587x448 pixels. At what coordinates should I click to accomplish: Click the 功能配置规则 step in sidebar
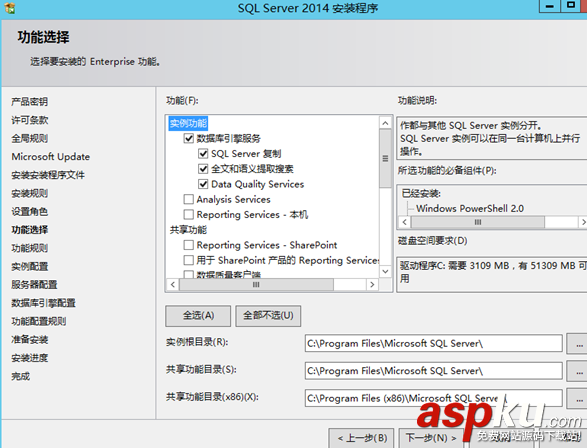(x=39, y=321)
